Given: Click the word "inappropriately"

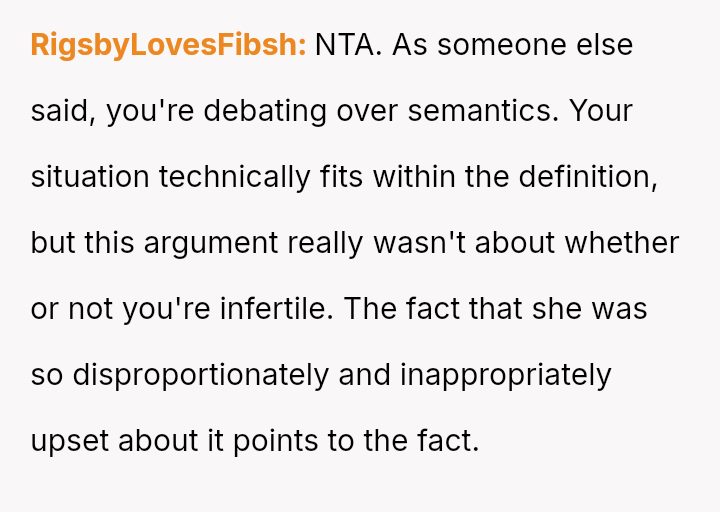Looking at the screenshot, I should [x=505, y=375].
